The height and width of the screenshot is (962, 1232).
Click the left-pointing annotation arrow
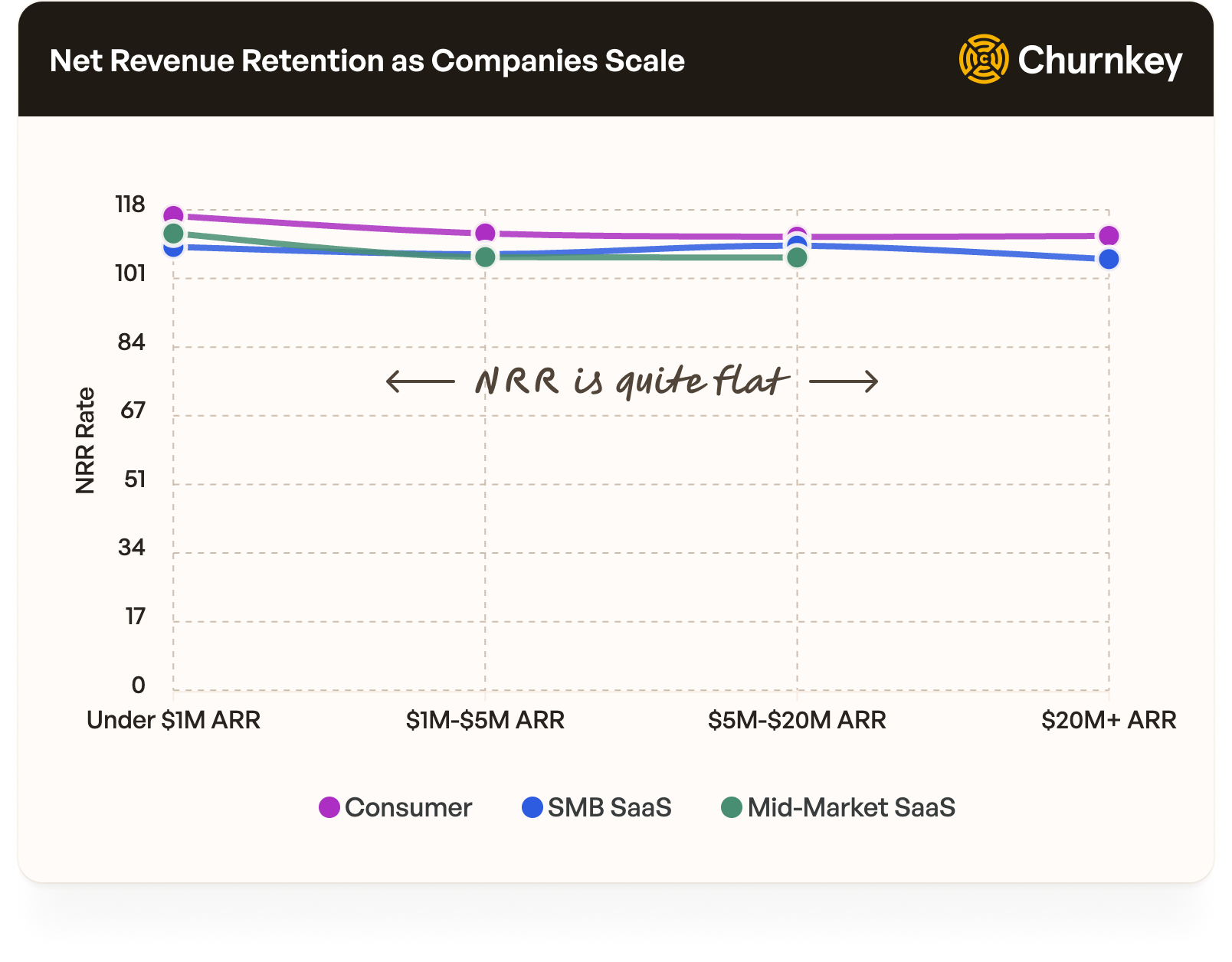tap(420, 381)
